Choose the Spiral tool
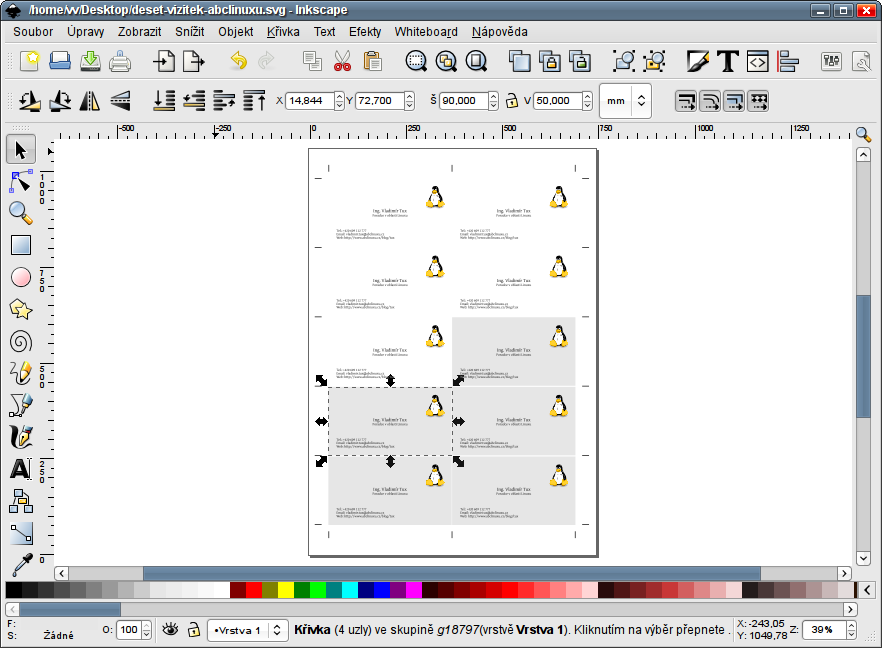The image size is (882, 648). [21, 341]
